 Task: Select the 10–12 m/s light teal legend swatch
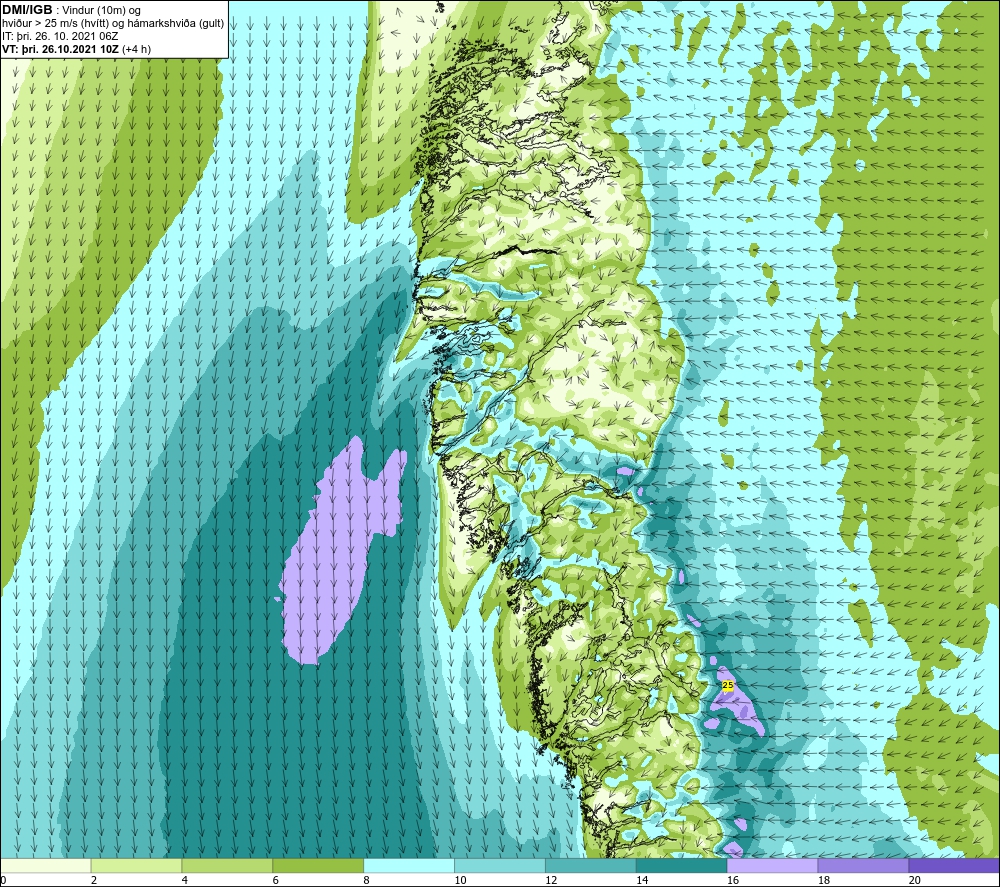click(499, 865)
